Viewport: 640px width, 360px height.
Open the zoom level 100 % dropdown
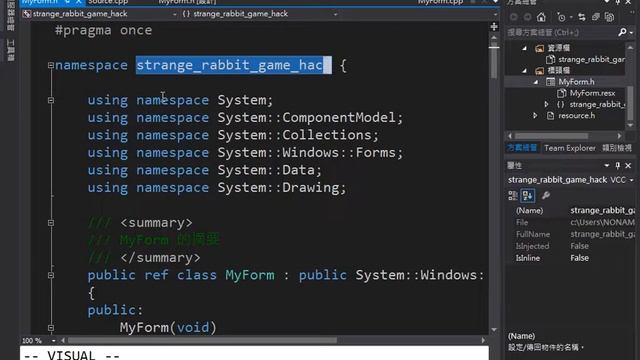[53, 340]
